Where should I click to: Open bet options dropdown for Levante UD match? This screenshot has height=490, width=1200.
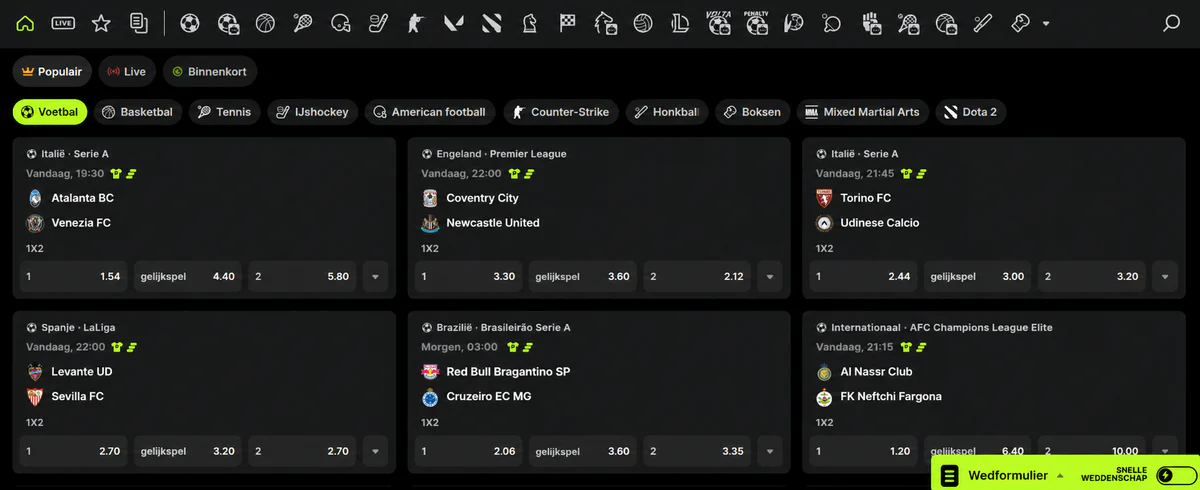pos(375,451)
